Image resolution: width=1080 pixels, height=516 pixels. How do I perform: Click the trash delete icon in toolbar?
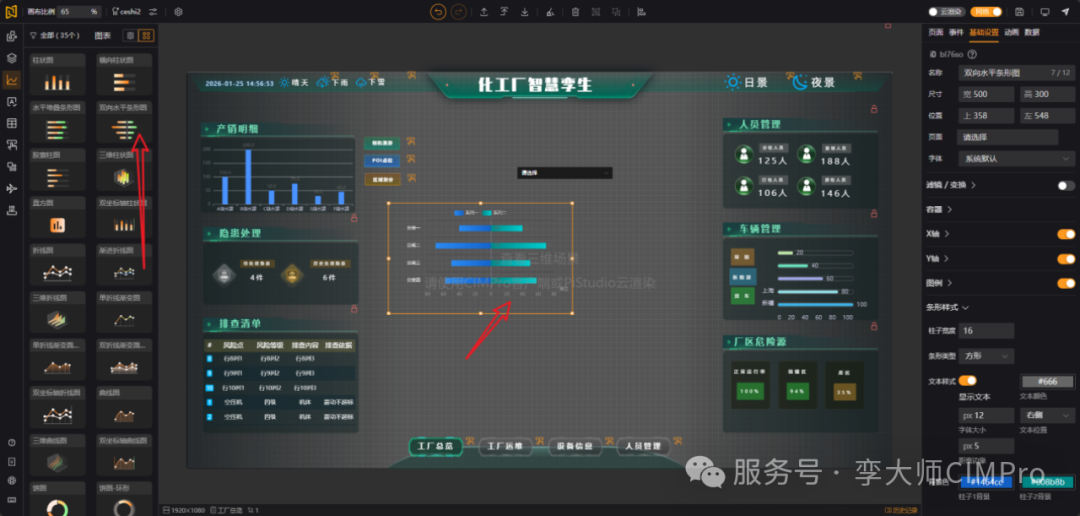point(575,12)
